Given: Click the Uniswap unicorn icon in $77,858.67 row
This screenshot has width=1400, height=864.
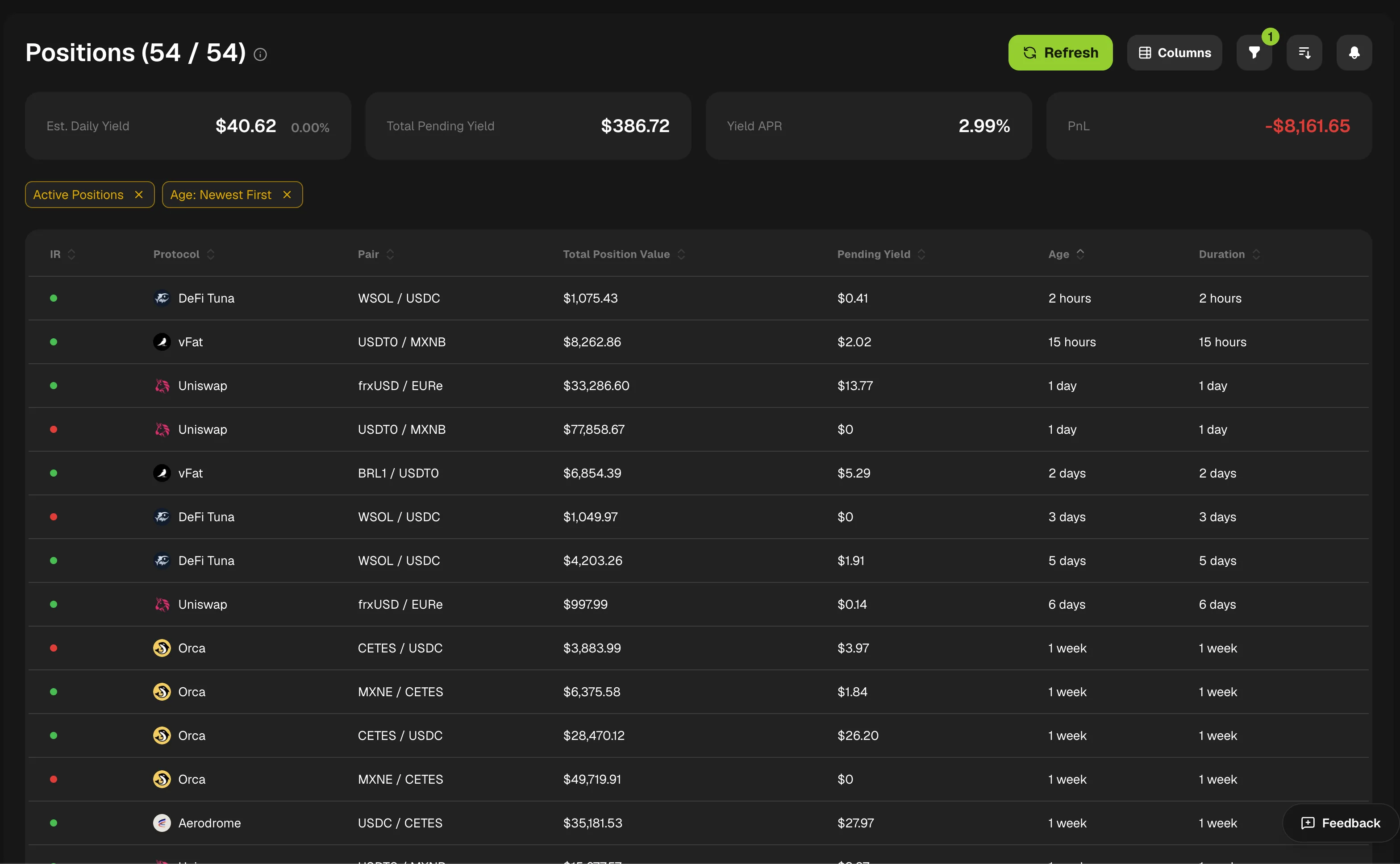Looking at the screenshot, I should point(162,429).
